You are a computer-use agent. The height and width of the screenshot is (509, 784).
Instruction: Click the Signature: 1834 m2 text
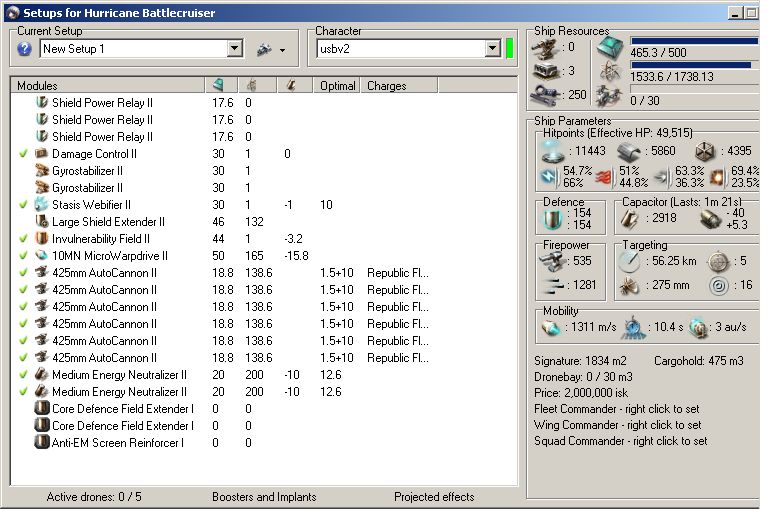pos(580,361)
